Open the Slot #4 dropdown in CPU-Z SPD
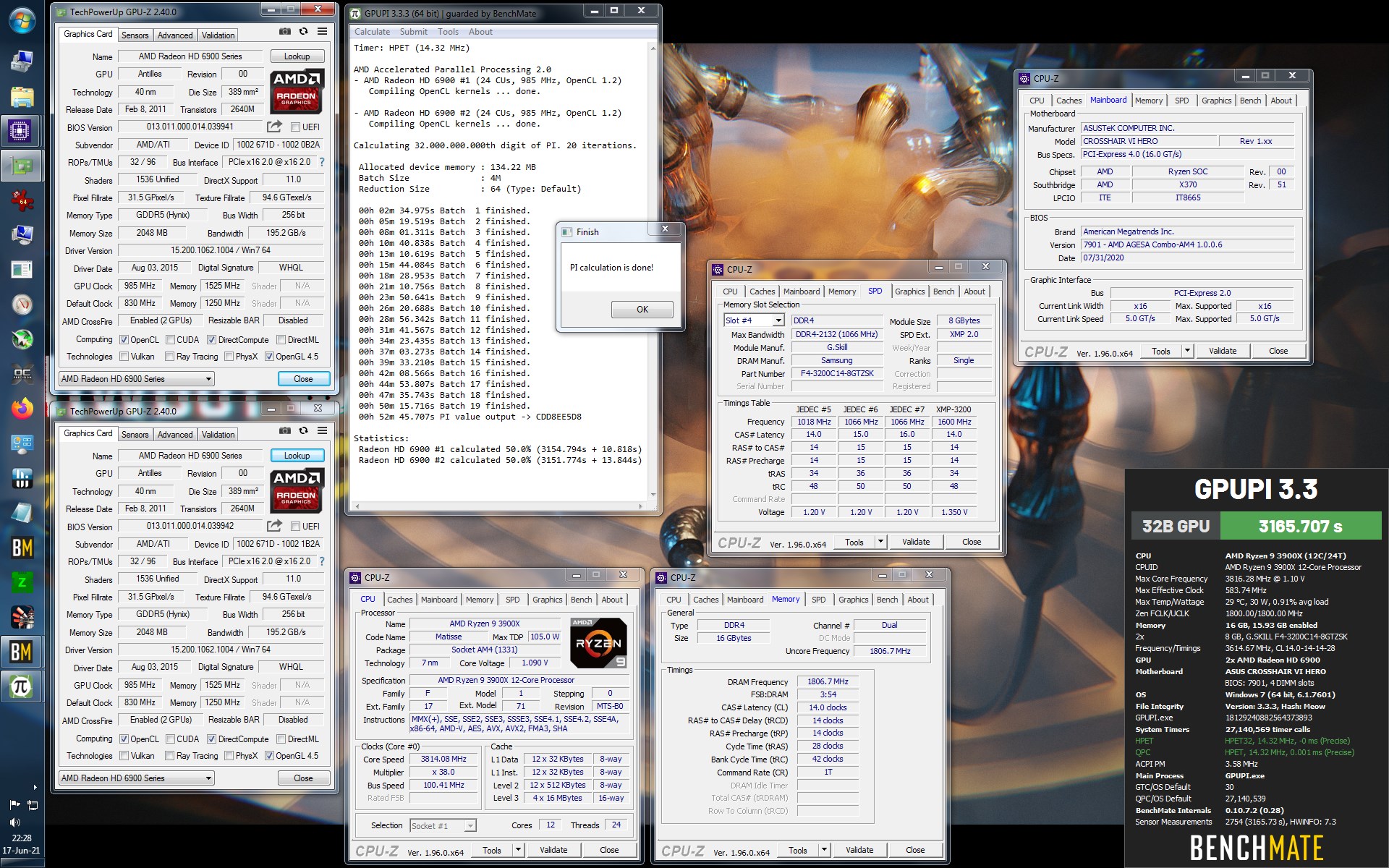The image size is (1389, 868). pyautogui.click(x=754, y=320)
